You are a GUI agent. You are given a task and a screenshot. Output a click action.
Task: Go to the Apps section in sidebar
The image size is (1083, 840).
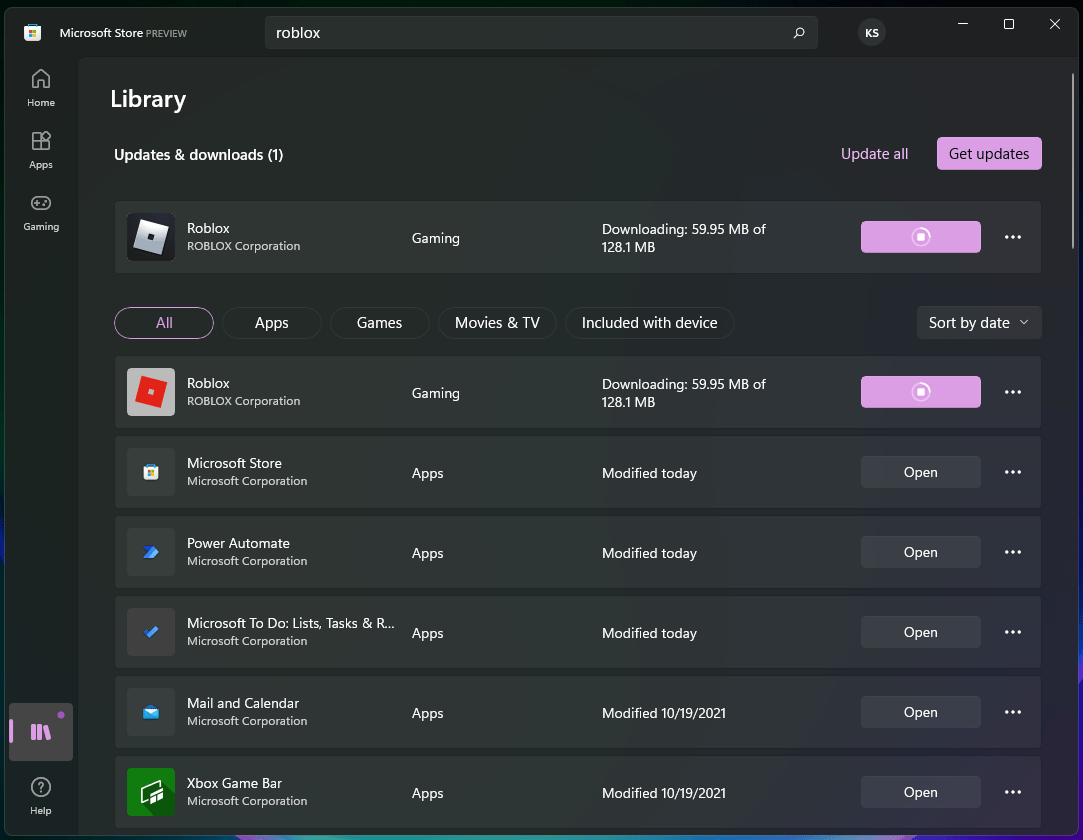(x=41, y=150)
